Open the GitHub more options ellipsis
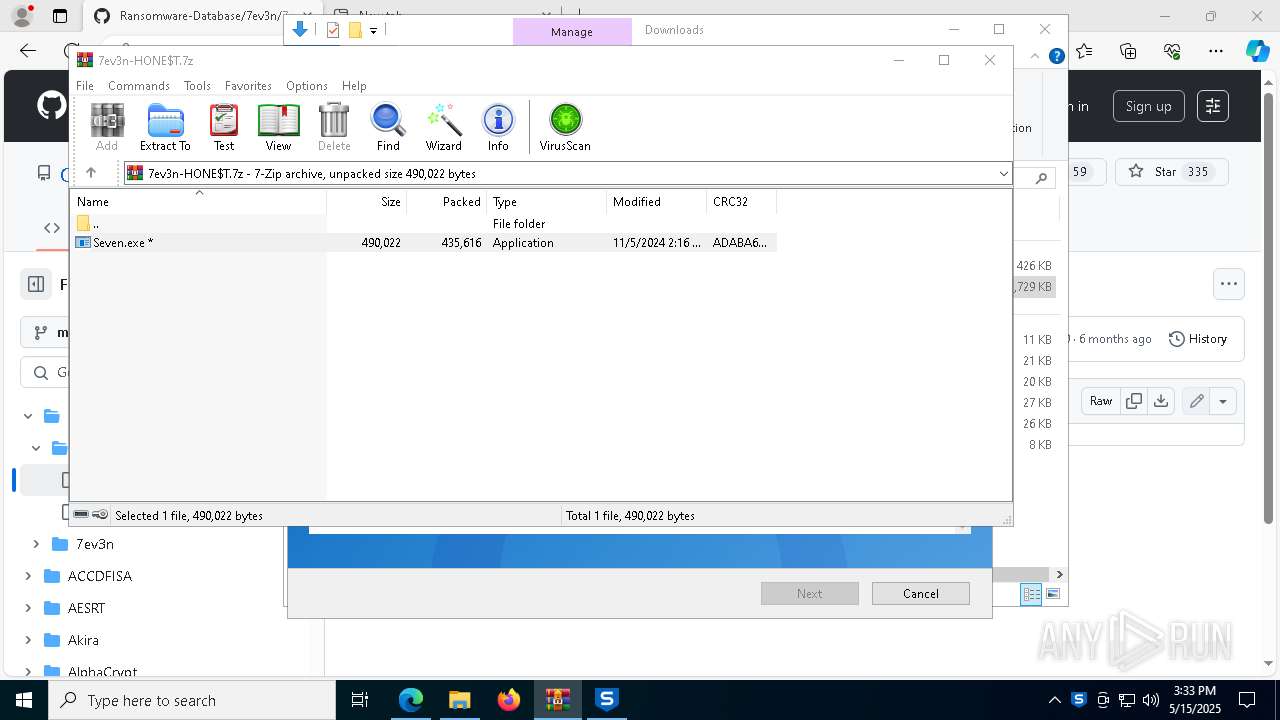 click(x=1229, y=284)
